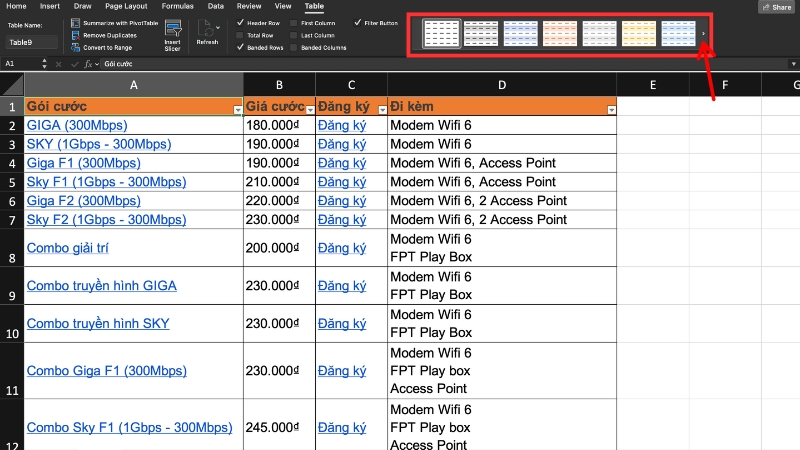Expand the table styles gallery arrow
The image size is (800, 450).
tap(703, 34)
